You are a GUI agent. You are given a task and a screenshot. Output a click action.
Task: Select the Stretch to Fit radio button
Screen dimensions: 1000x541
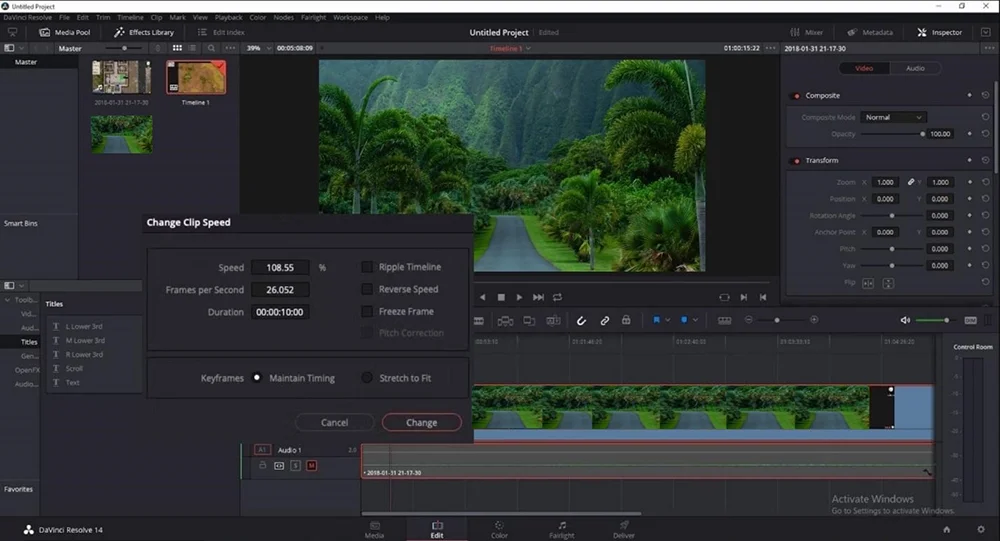367,378
